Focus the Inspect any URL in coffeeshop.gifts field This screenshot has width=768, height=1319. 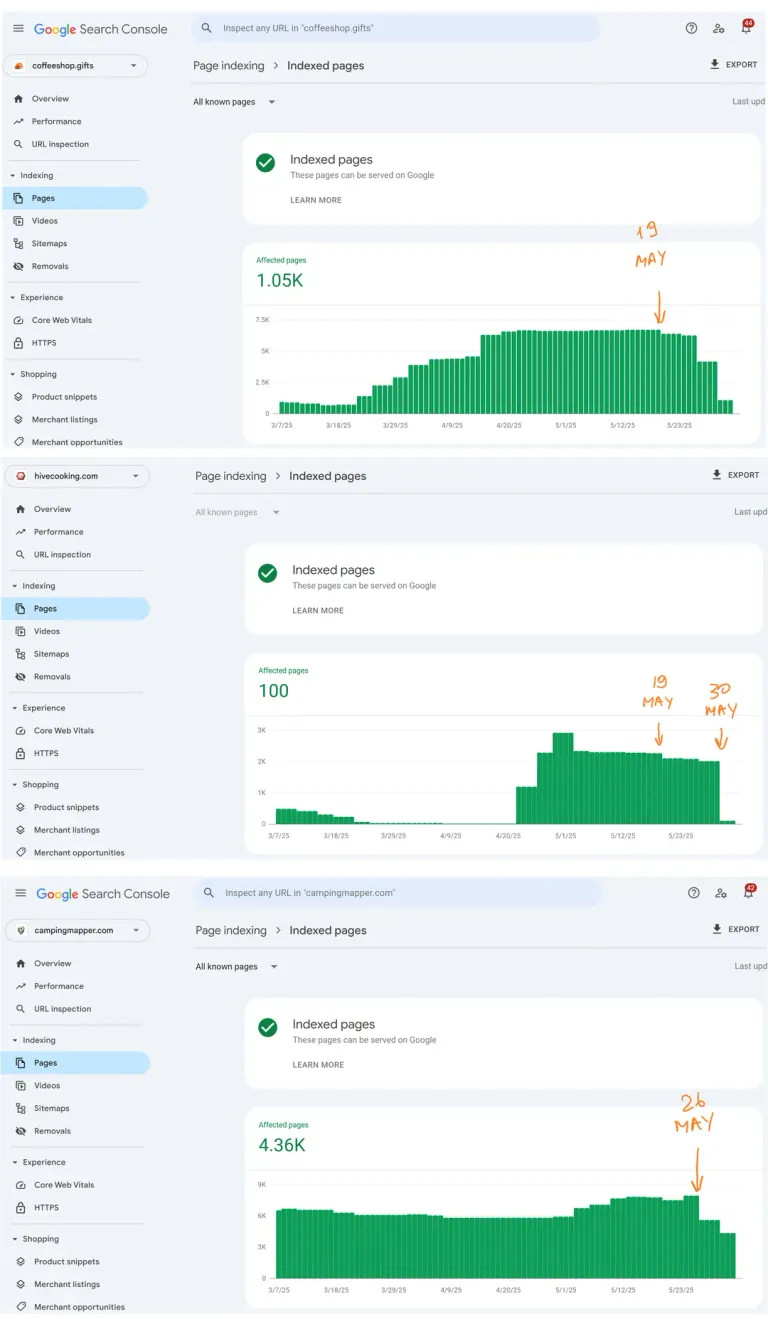tap(396, 28)
